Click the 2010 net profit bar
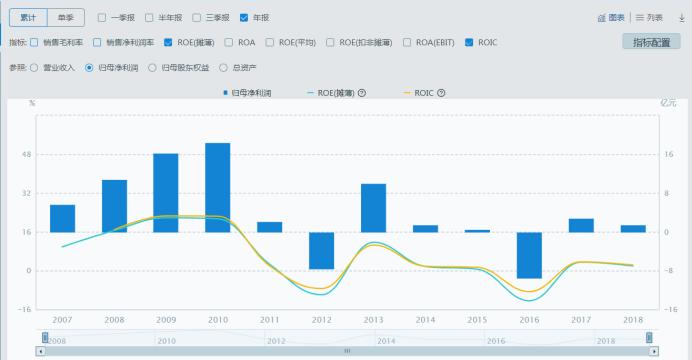 pyautogui.click(x=218, y=188)
